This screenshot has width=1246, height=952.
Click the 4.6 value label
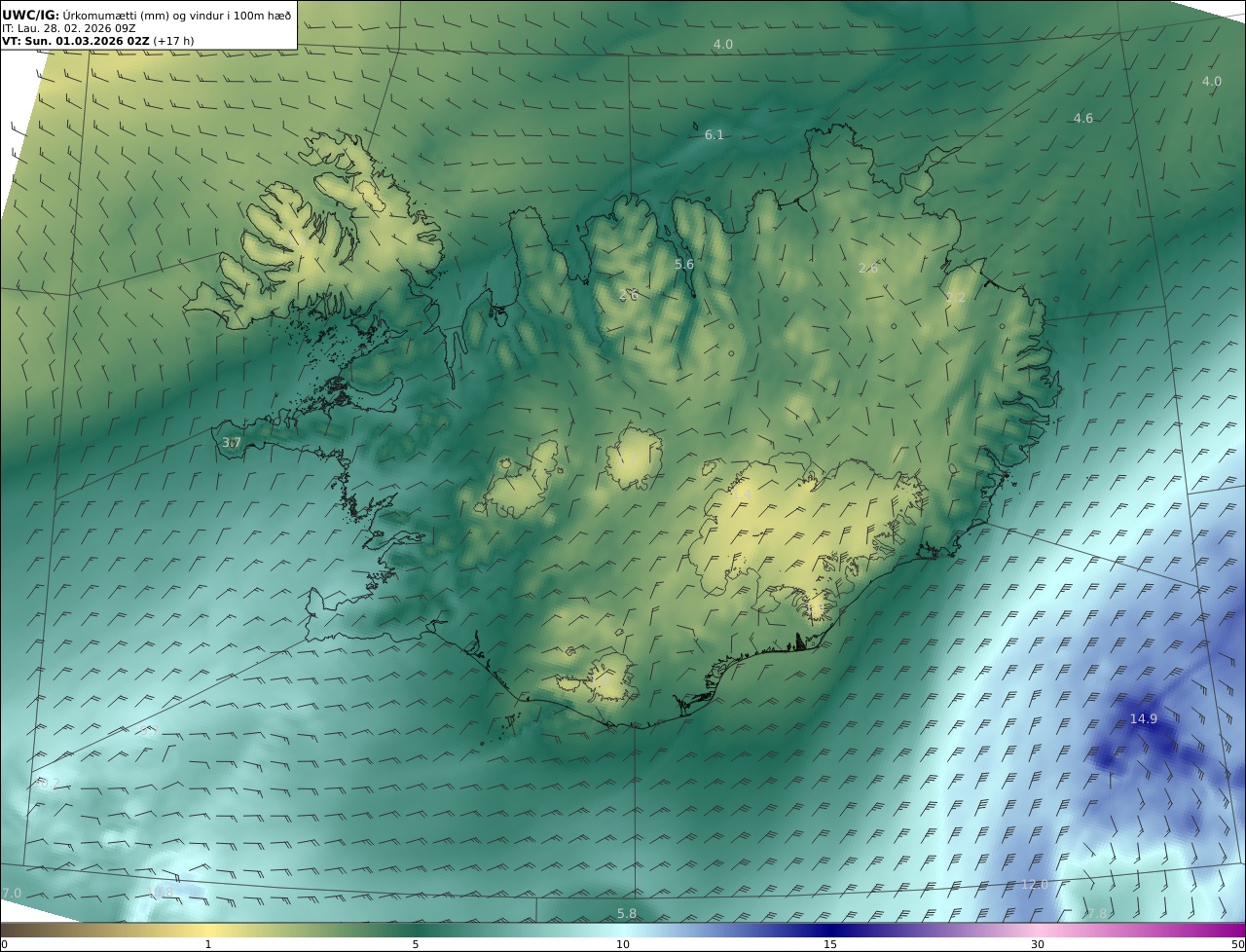[1083, 119]
